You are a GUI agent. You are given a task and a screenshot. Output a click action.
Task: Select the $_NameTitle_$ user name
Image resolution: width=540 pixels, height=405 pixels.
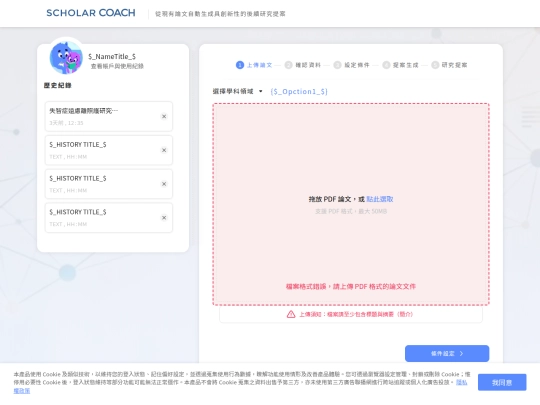pos(112,56)
